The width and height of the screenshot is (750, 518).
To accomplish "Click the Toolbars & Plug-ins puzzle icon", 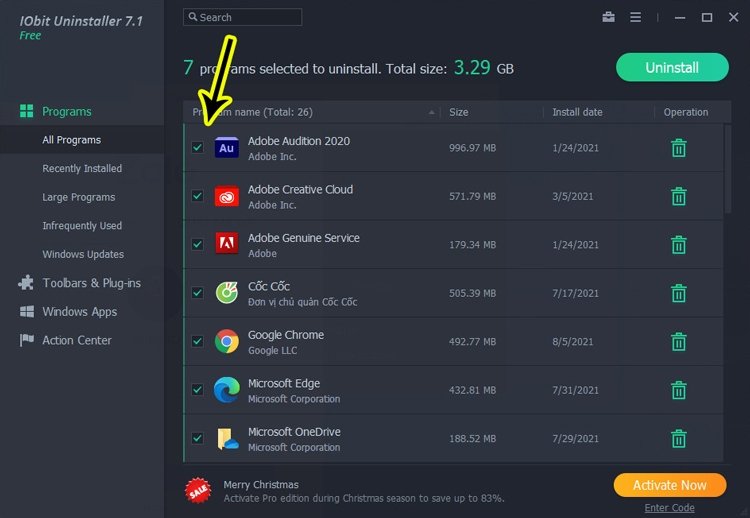I will click(x=26, y=283).
